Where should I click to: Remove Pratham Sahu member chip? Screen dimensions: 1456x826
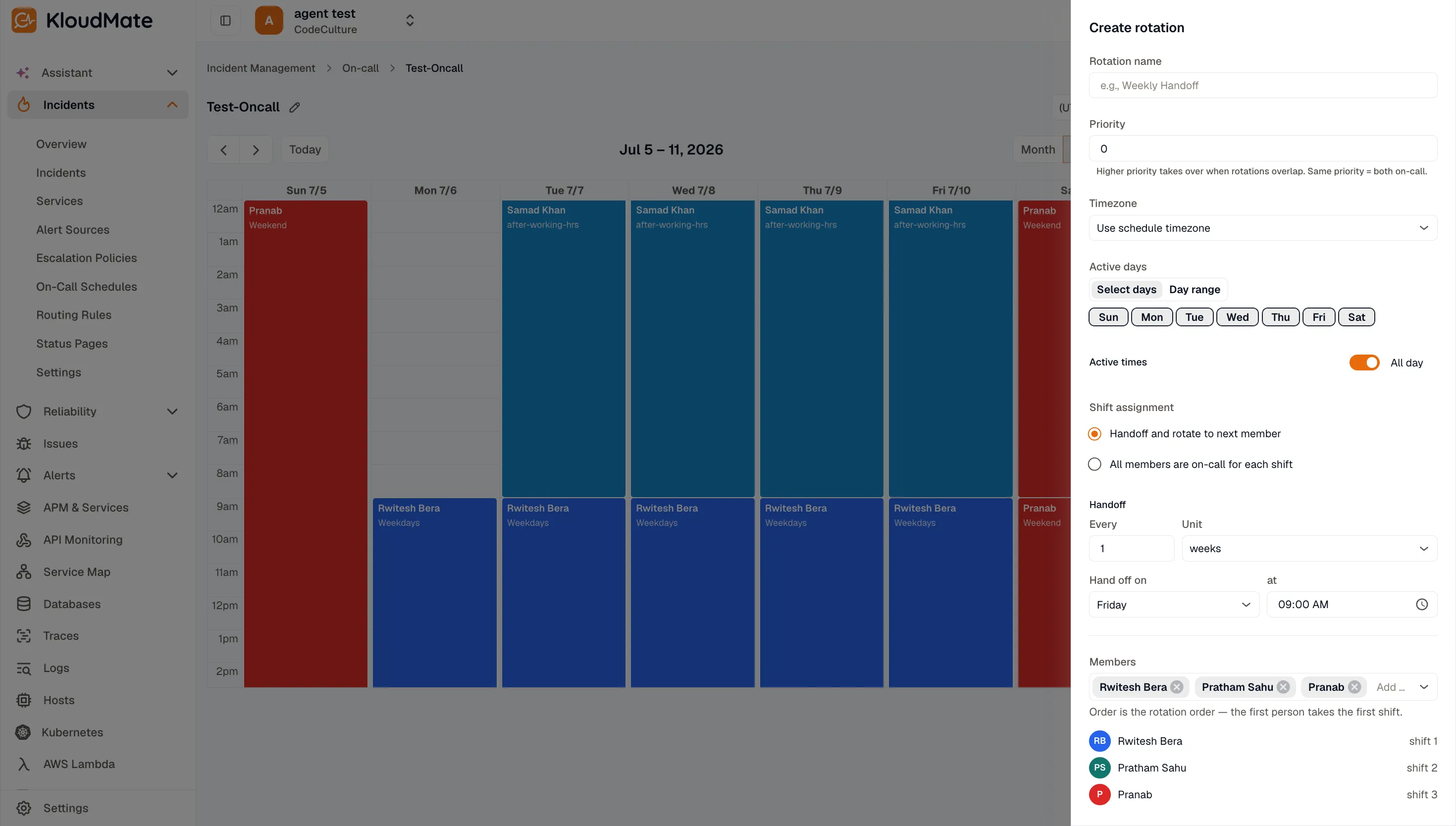pyautogui.click(x=1283, y=687)
